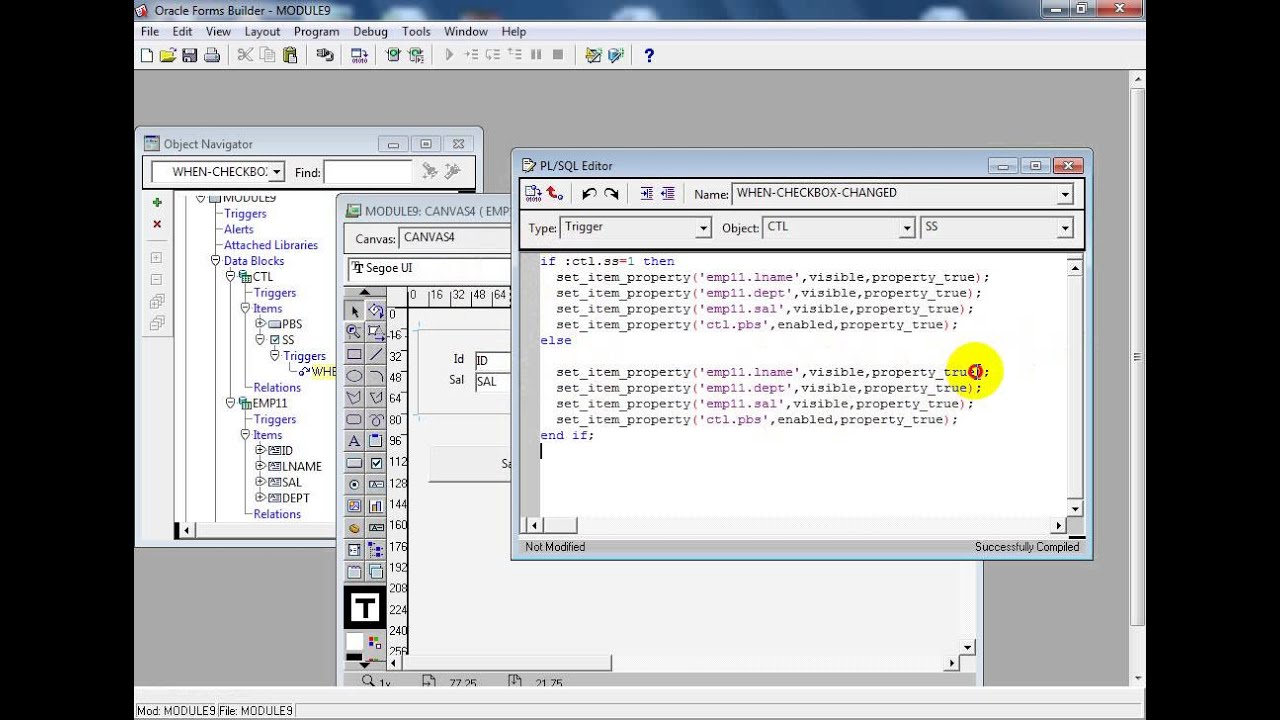1280x720 pixels.
Task: Click the Undo arrow in PL/SQL Editor
Action: pos(589,194)
